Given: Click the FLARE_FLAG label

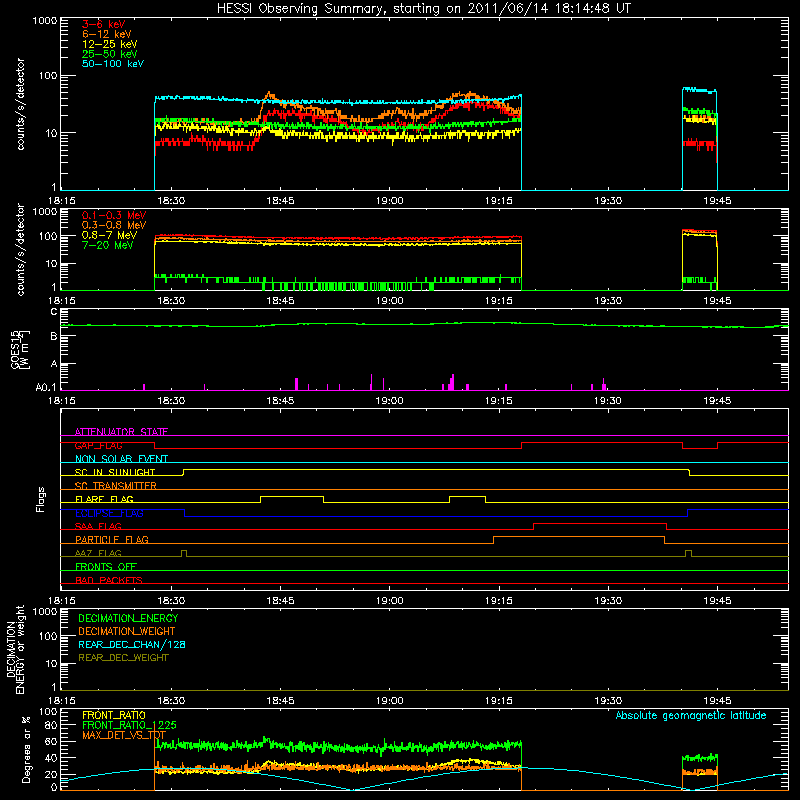Looking at the screenshot, I should (104, 499).
